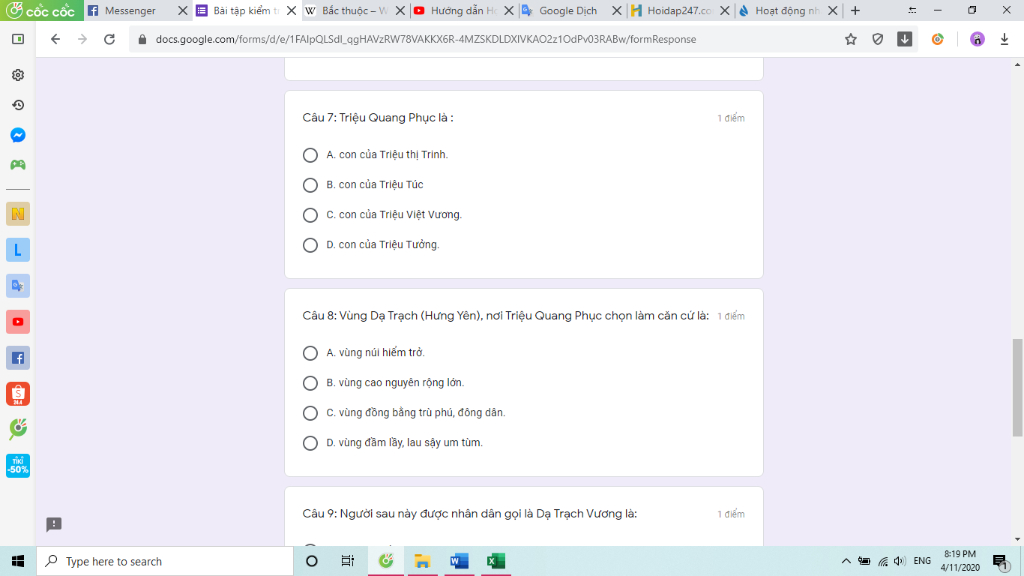Show browser downloads arrow icon

pos(1004,39)
